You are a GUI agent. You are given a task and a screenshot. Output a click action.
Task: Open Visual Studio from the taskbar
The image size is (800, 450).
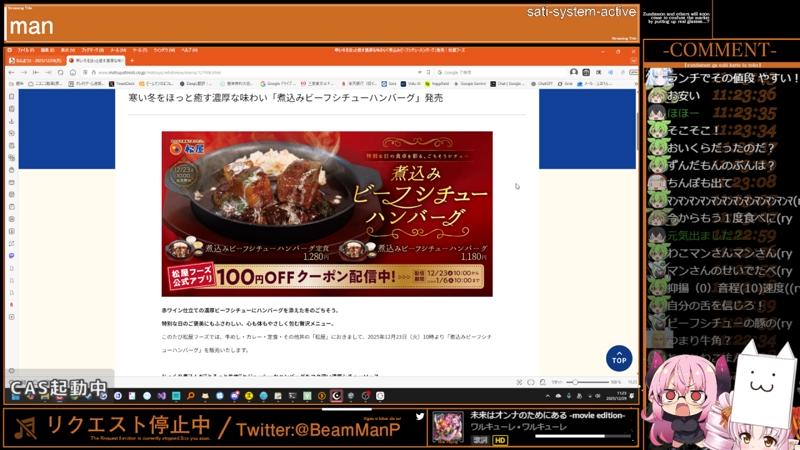coord(161,396)
